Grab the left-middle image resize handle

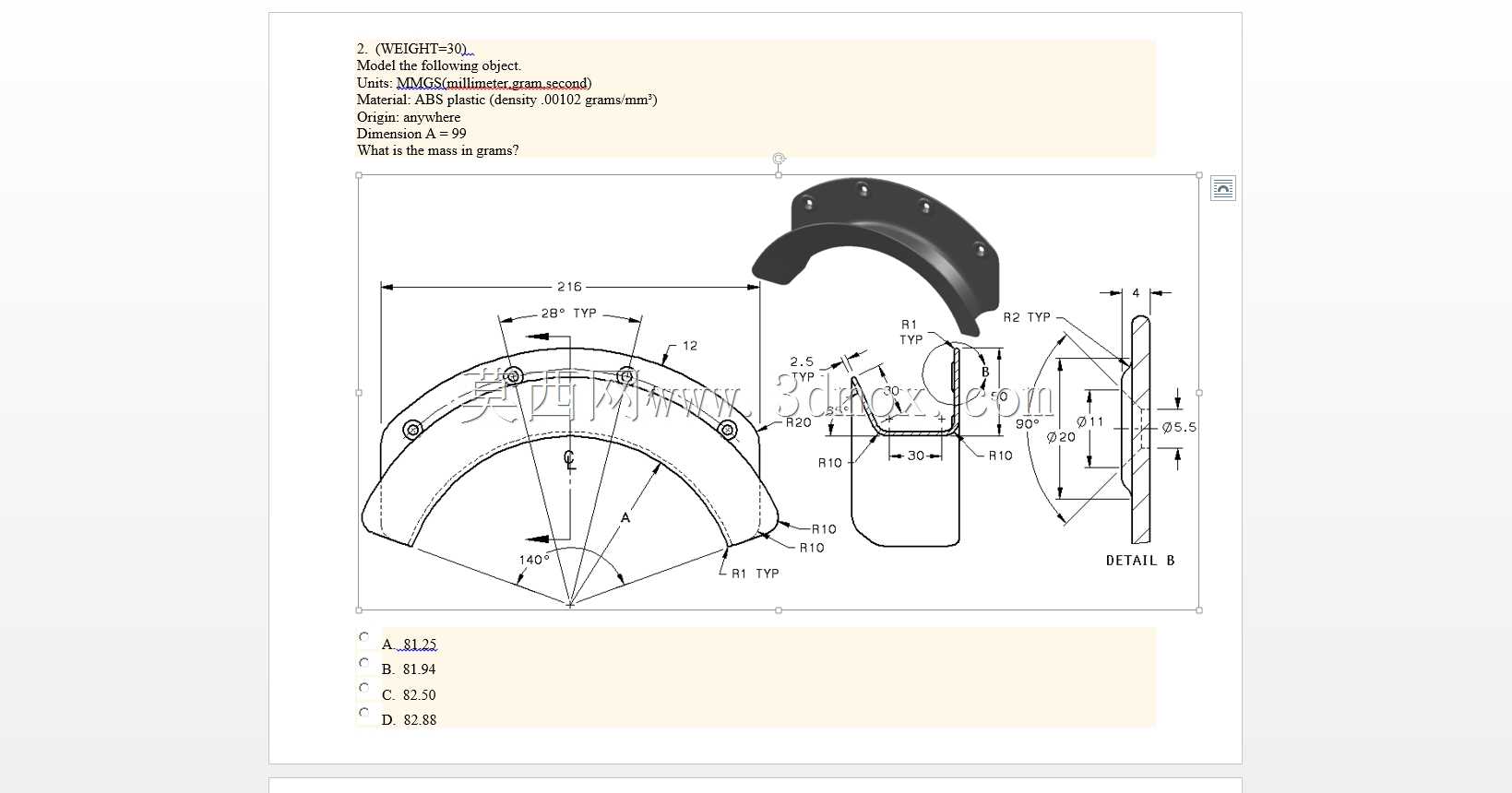click(359, 392)
